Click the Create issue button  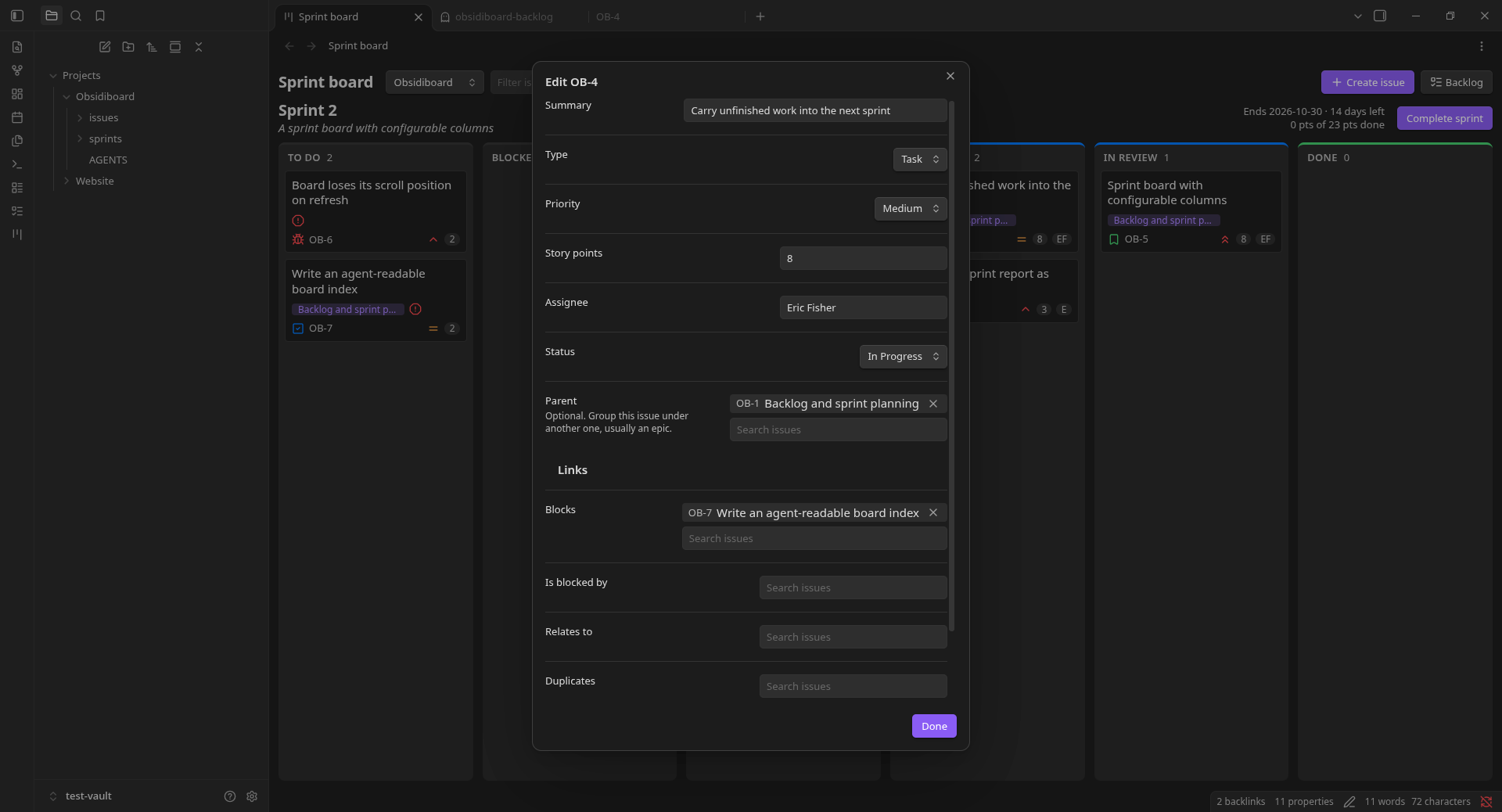pyautogui.click(x=1367, y=82)
